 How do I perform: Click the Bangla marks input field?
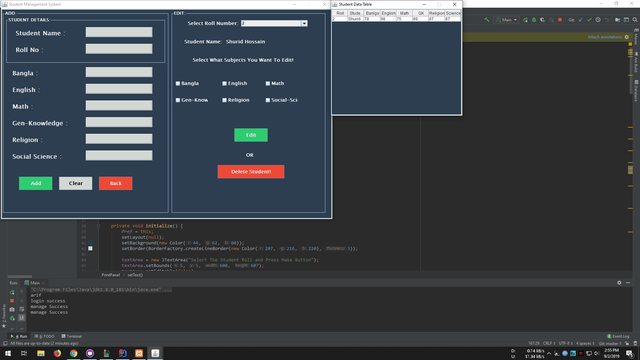(x=119, y=72)
